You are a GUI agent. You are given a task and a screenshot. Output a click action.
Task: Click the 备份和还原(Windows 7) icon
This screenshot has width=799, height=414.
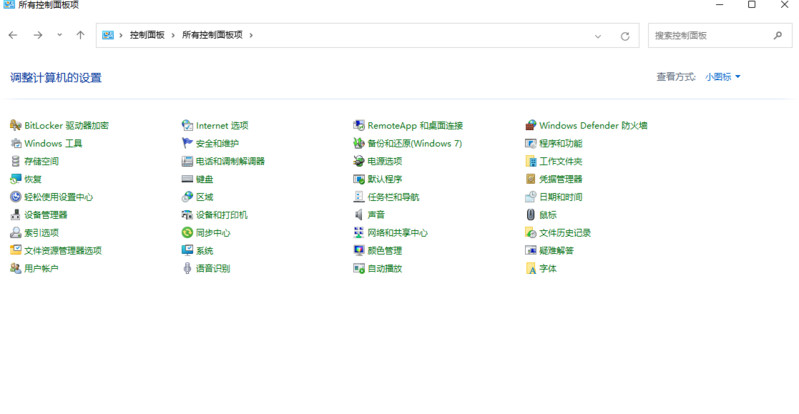pyautogui.click(x=359, y=143)
